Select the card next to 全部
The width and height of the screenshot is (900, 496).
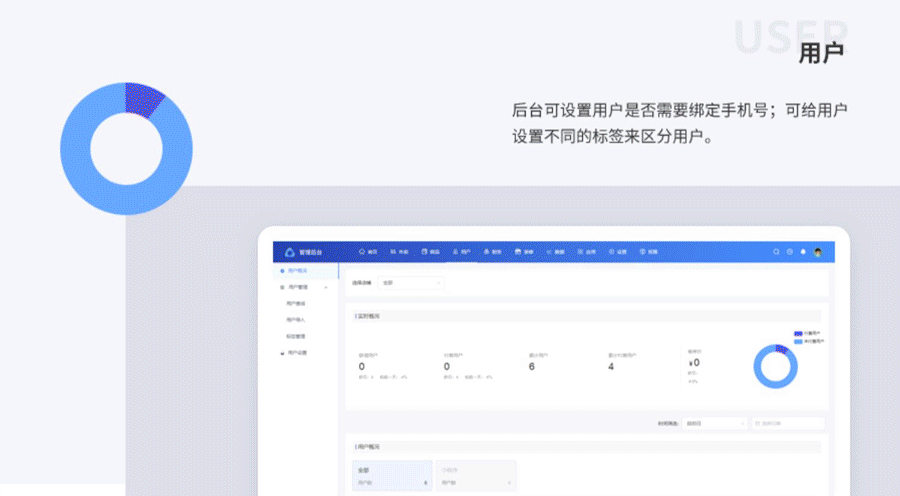pyautogui.click(x=476, y=476)
